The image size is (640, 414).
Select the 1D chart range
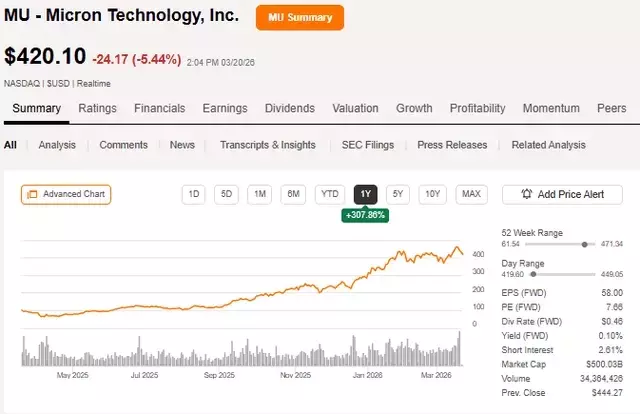coord(194,194)
